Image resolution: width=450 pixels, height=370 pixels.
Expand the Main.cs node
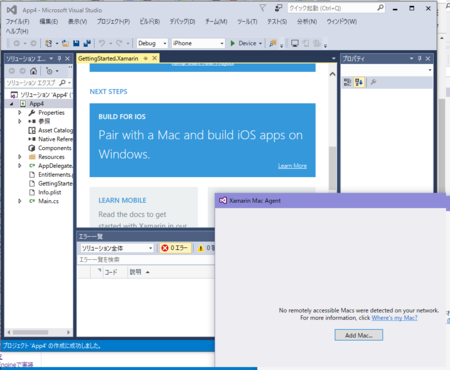(20, 201)
